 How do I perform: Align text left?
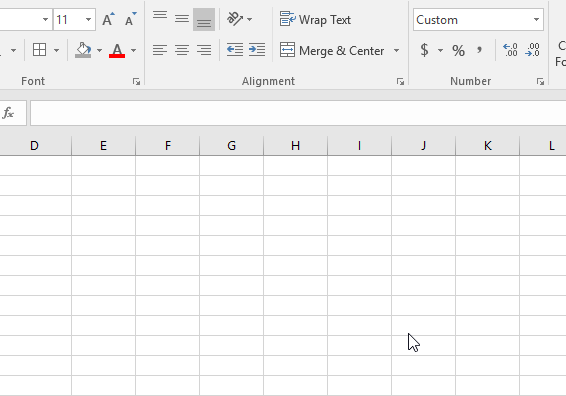[160, 50]
